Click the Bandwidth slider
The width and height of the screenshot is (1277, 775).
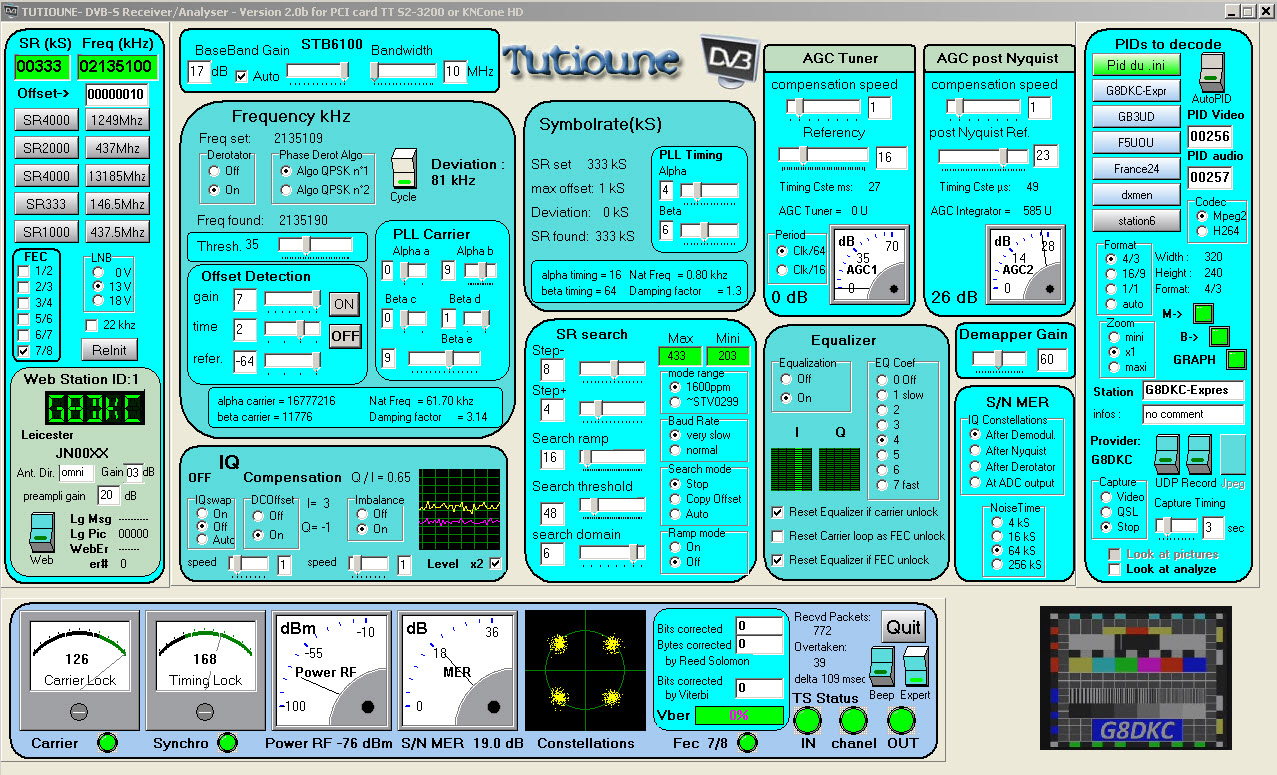[x=402, y=73]
